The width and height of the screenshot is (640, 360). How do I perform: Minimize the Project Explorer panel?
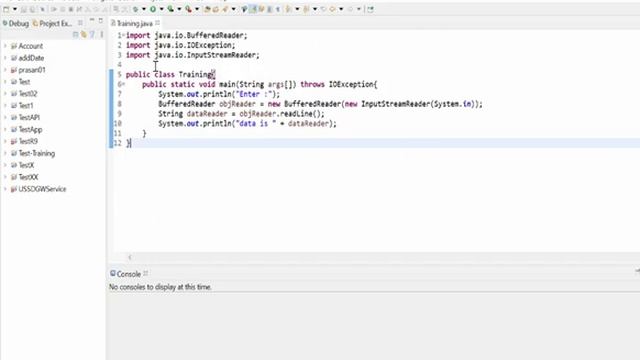pyautogui.click(x=92, y=20)
